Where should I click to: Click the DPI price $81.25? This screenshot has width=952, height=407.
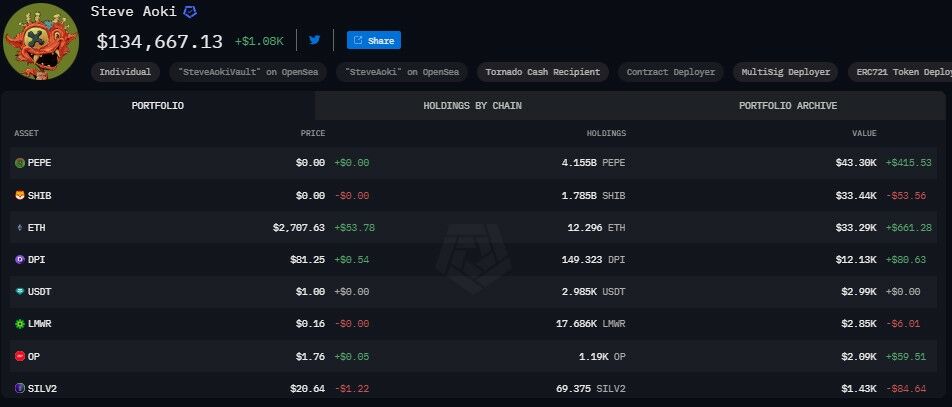point(307,259)
